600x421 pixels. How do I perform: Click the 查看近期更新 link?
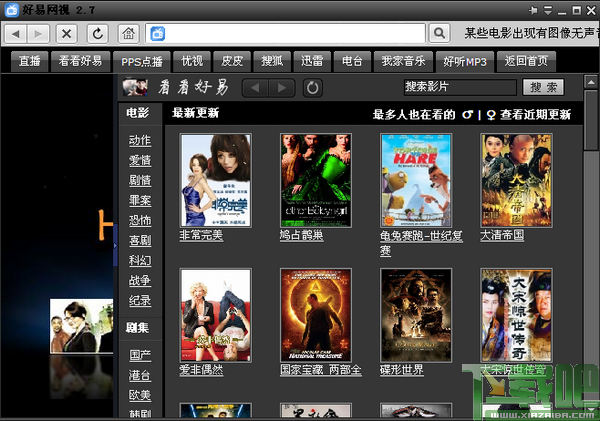pyautogui.click(x=536, y=114)
